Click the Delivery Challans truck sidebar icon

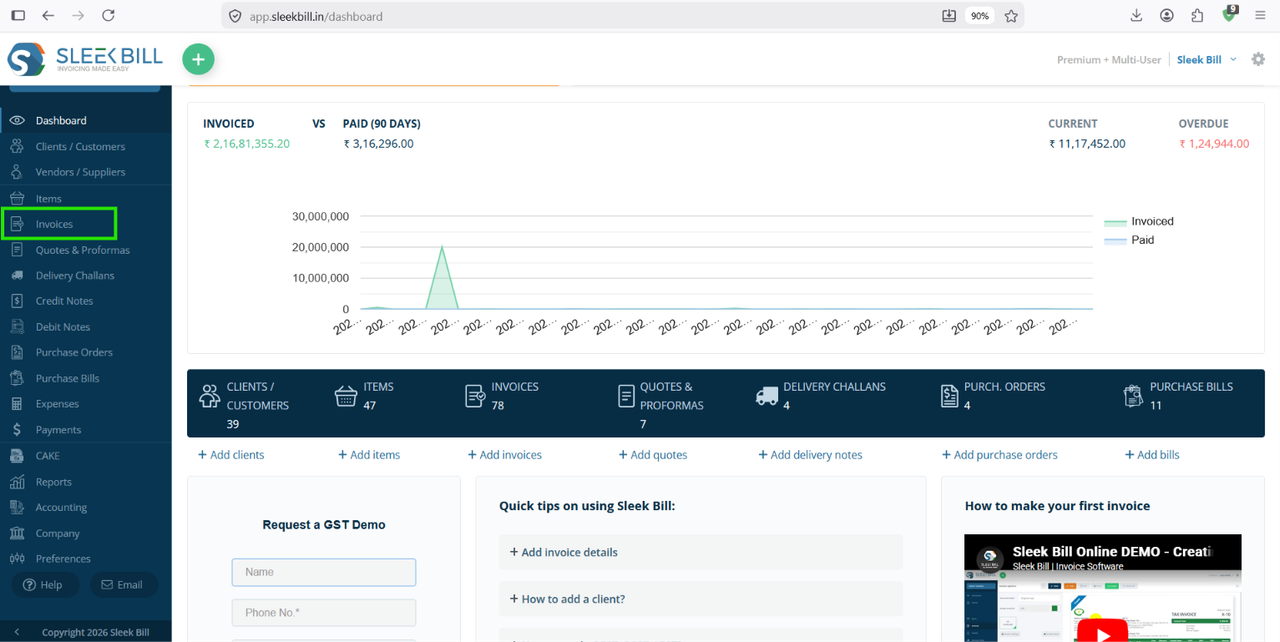tap(17, 275)
